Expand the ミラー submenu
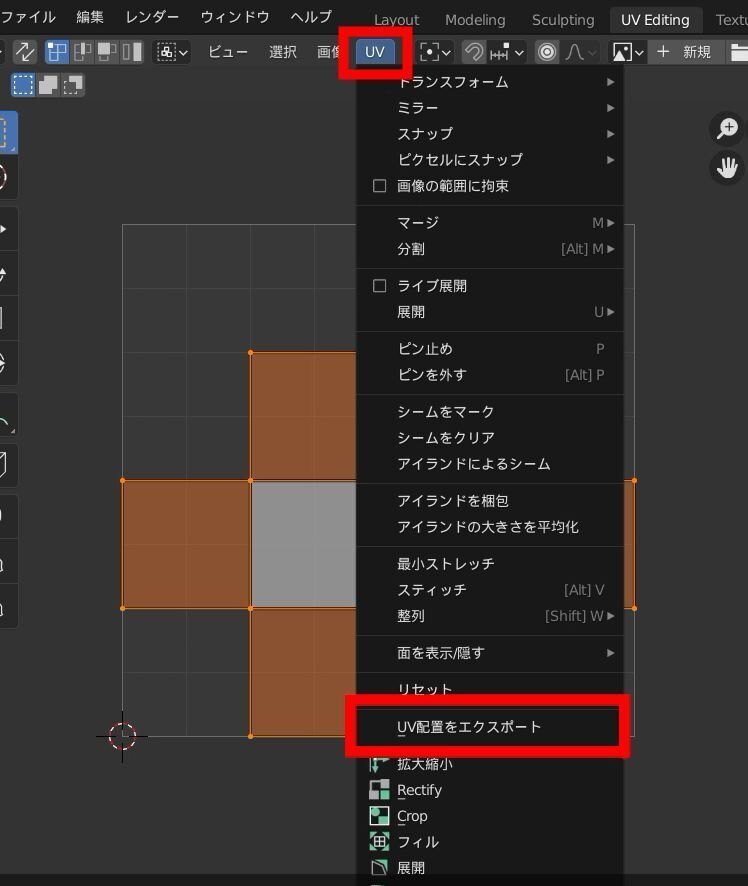 [490, 108]
